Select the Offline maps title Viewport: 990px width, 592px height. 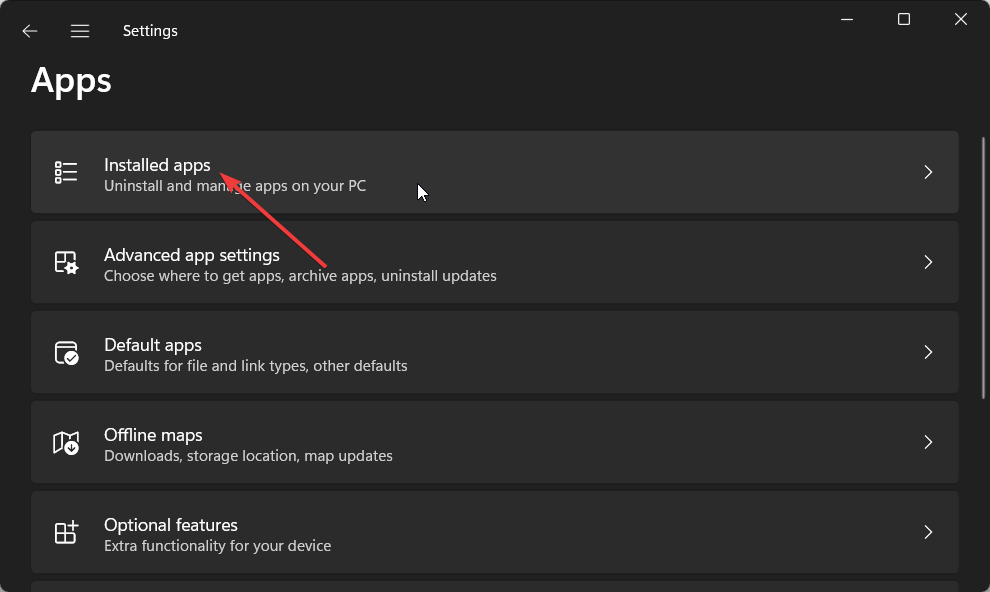[x=153, y=435]
